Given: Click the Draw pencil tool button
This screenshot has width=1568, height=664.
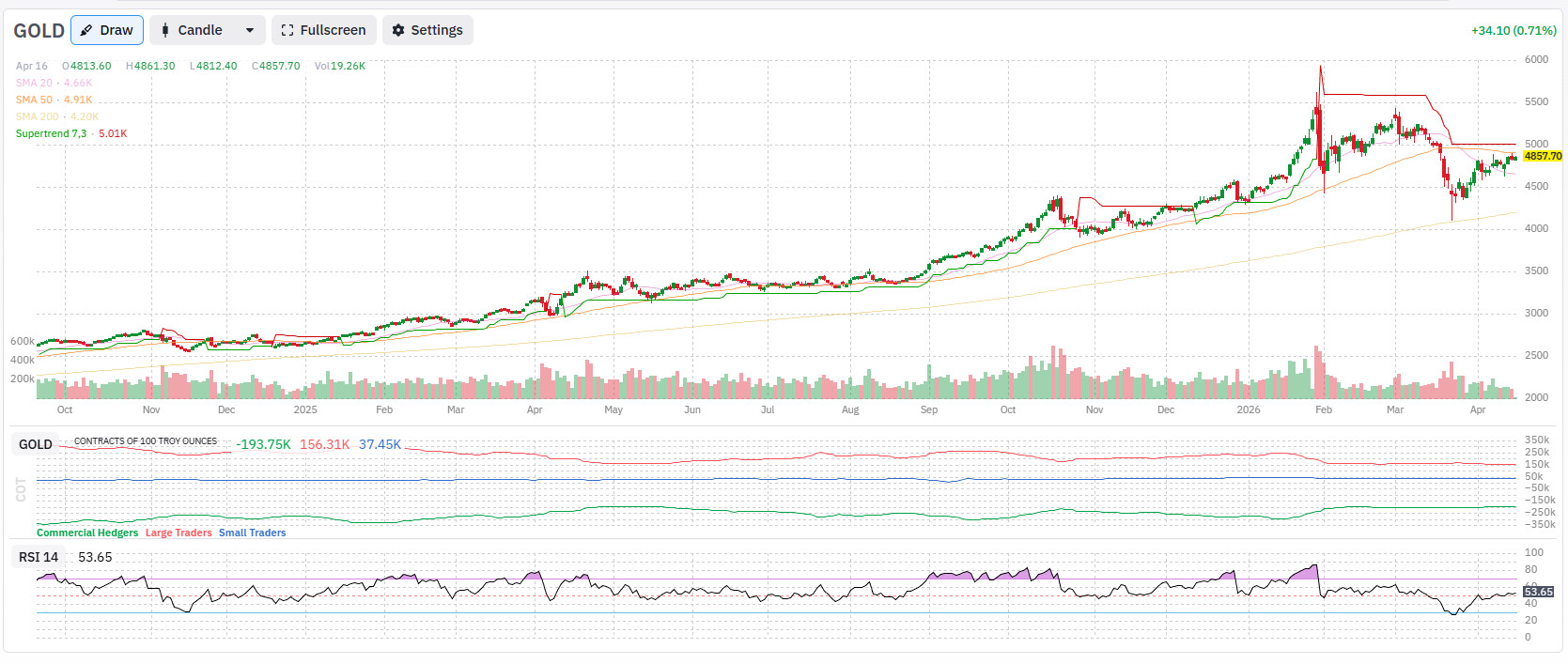Looking at the screenshot, I should coord(106,30).
